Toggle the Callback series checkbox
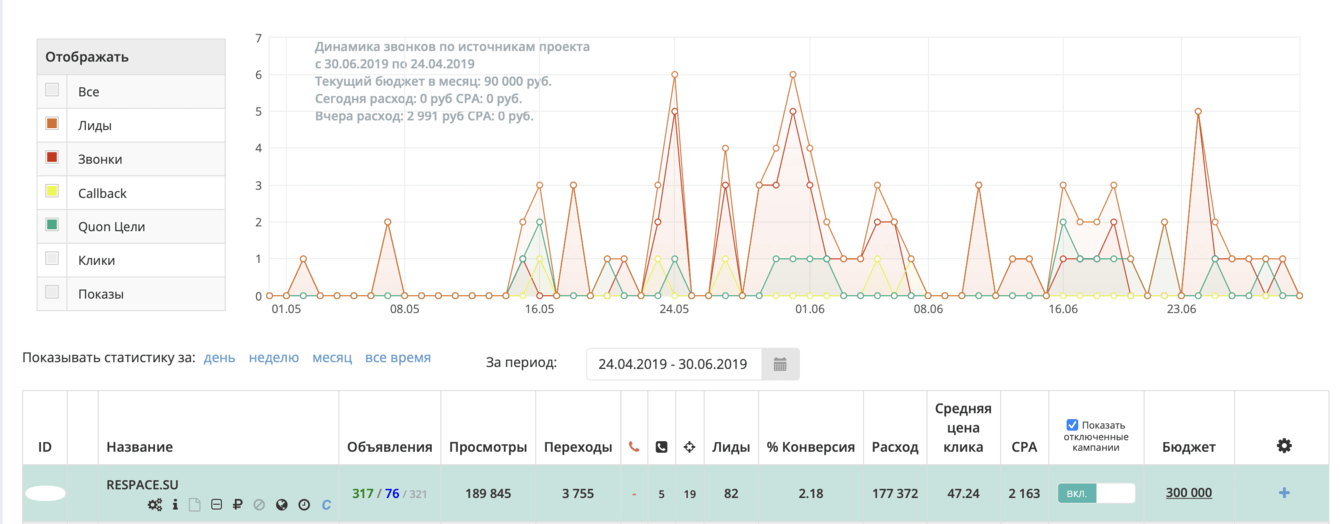The image size is (1340, 524). pos(52,193)
